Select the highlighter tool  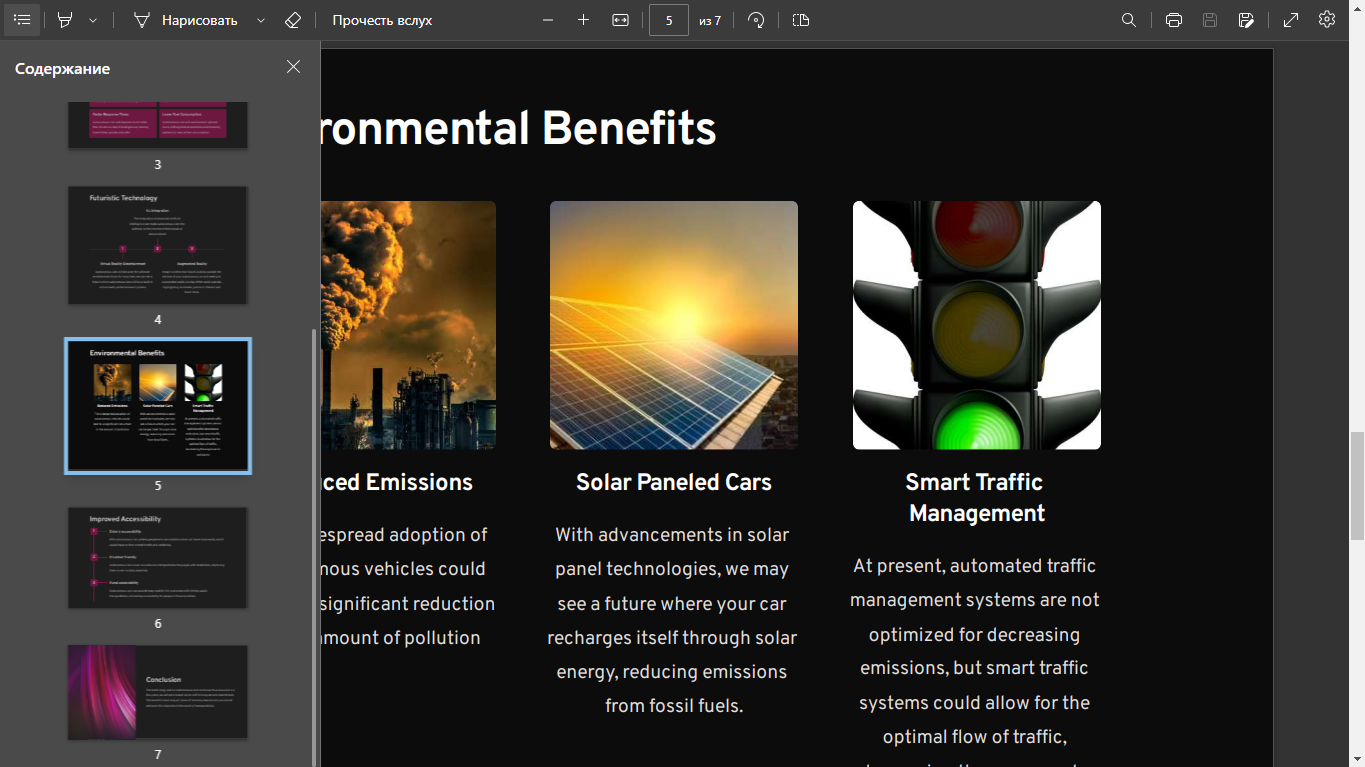66,20
